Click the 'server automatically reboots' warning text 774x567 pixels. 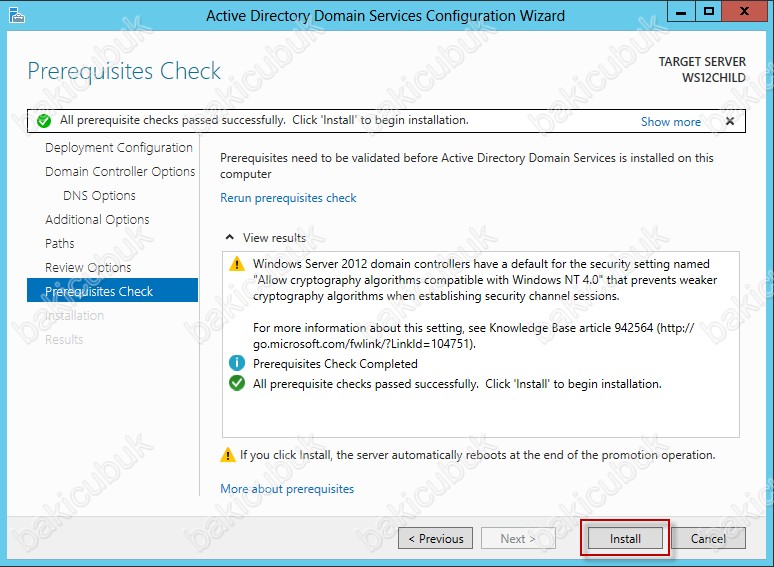[477, 454]
